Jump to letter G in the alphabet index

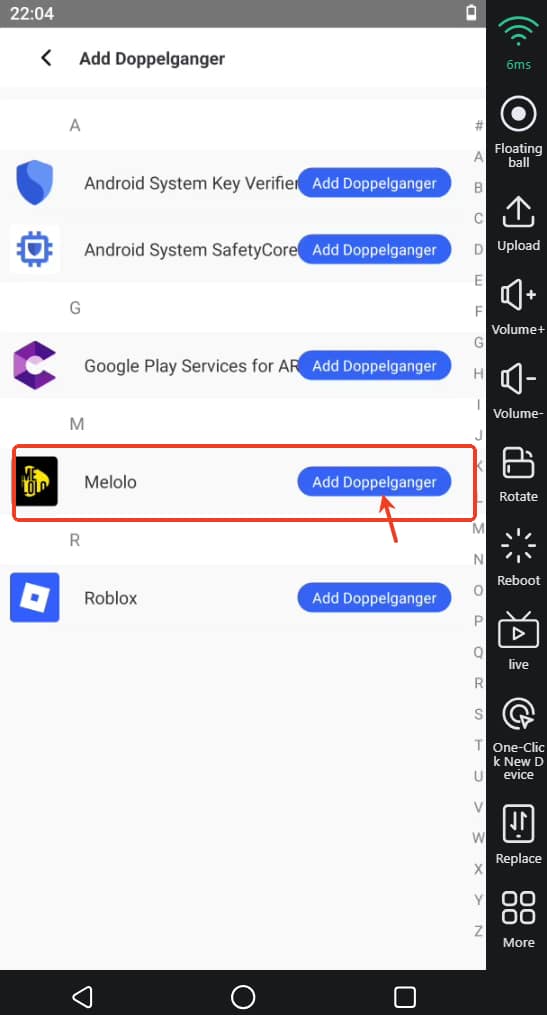478,342
